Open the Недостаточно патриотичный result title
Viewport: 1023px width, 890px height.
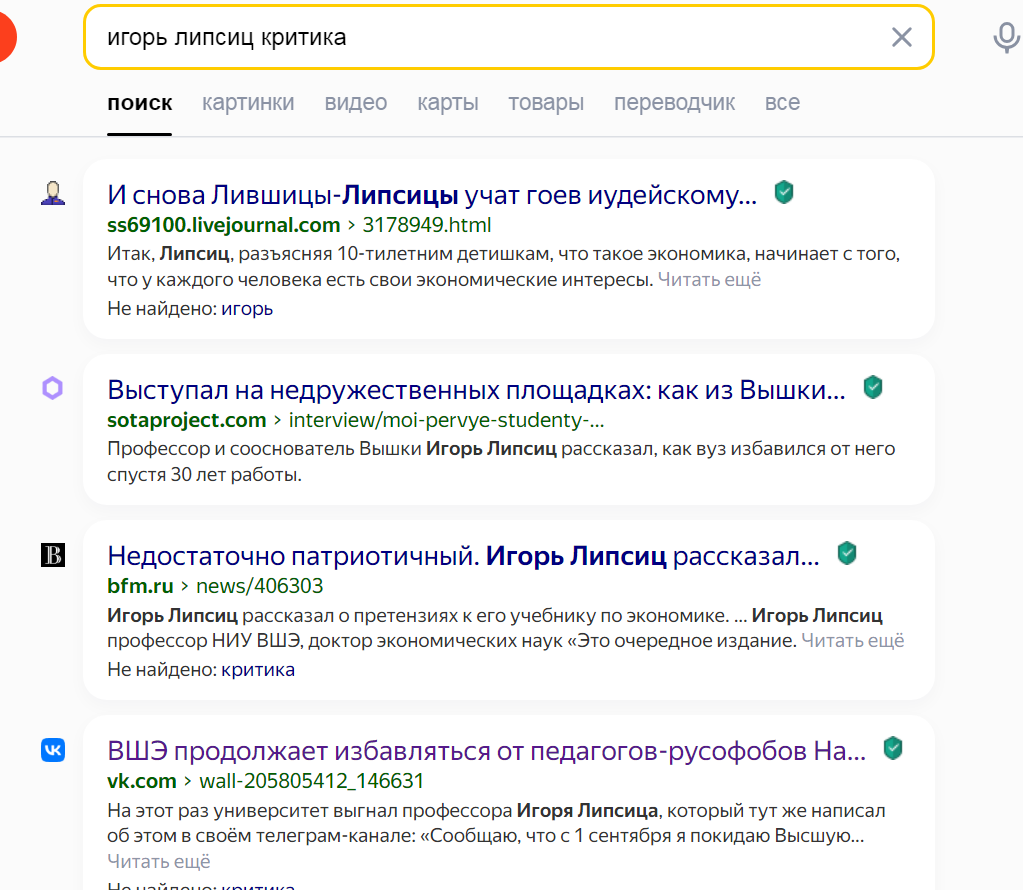[463, 555]
